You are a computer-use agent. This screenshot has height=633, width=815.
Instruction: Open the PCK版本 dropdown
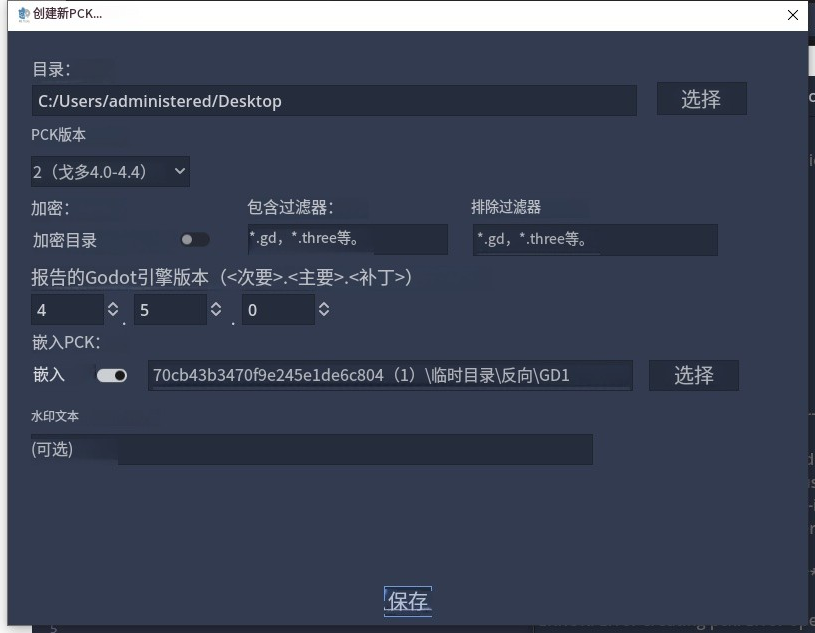pos(110,172)
